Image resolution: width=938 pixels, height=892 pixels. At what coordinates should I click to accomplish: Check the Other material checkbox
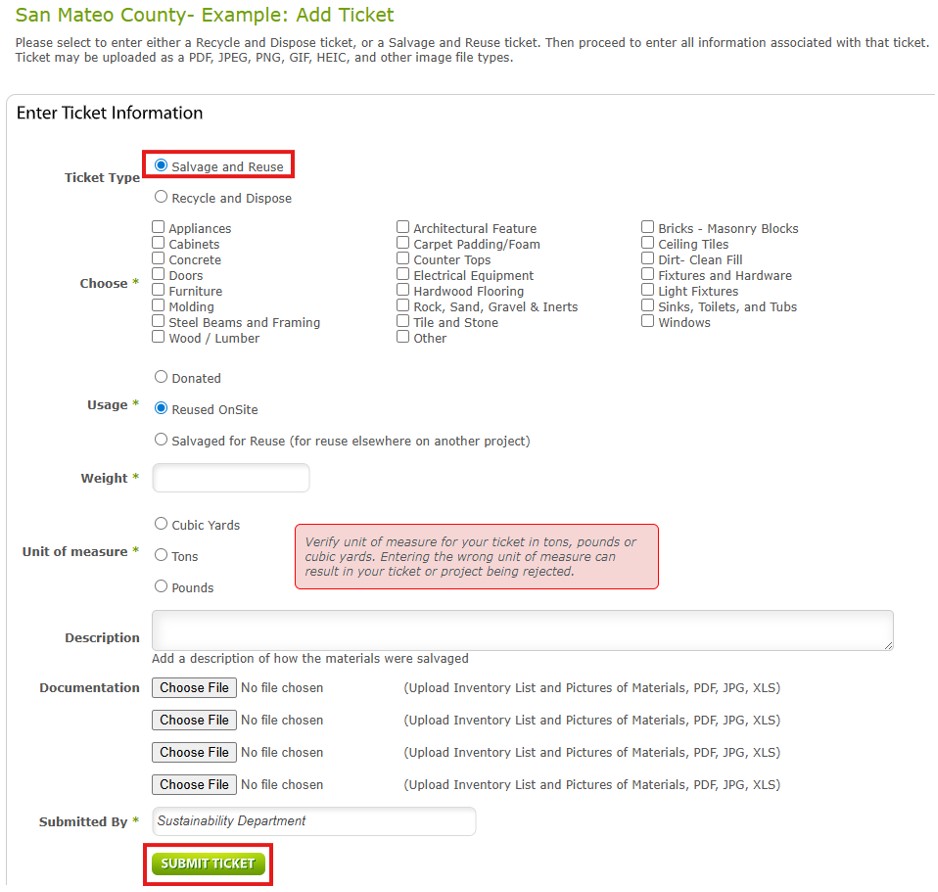pos(403,338)
